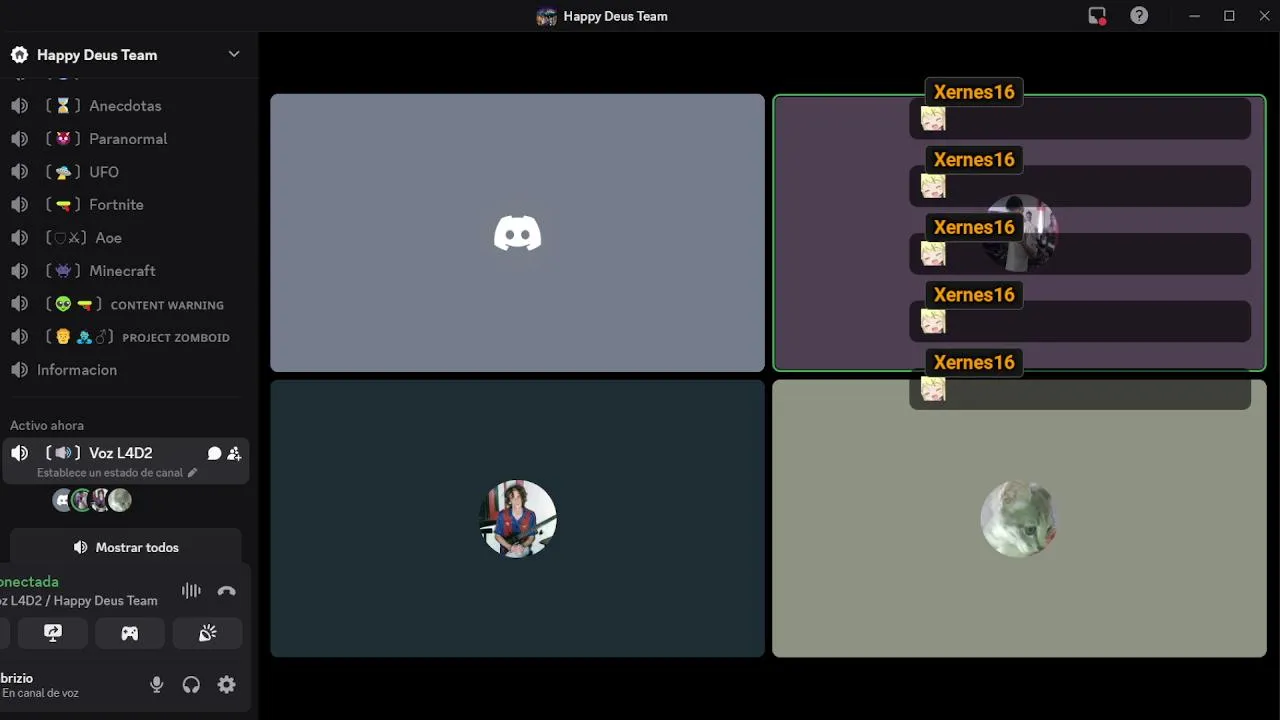Click the speaker icon beside Fortnite
The image size is (1280, 720).
click(19, 205)
